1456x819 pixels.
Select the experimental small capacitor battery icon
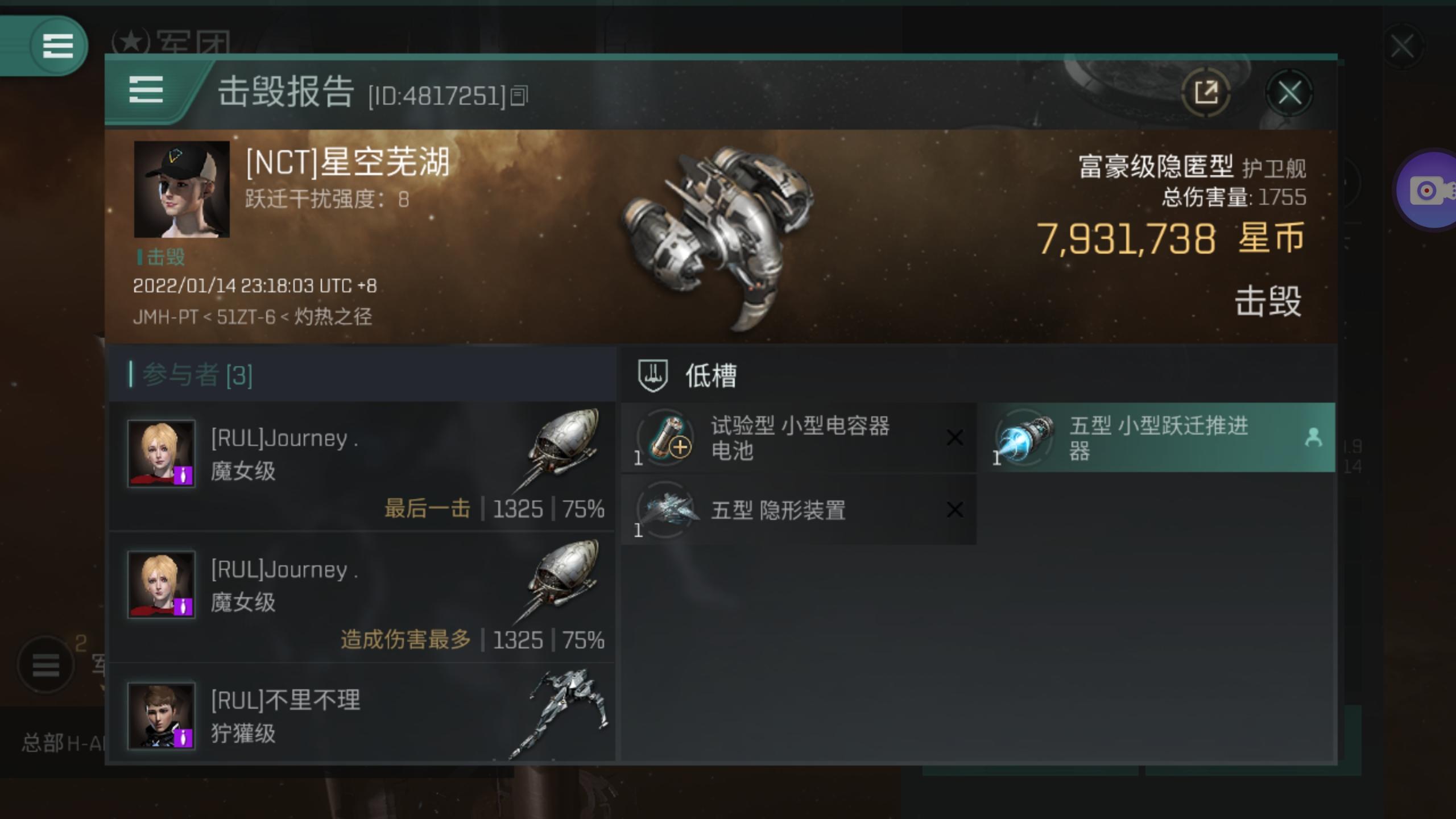pyautogui.click(x=666, y=437)
